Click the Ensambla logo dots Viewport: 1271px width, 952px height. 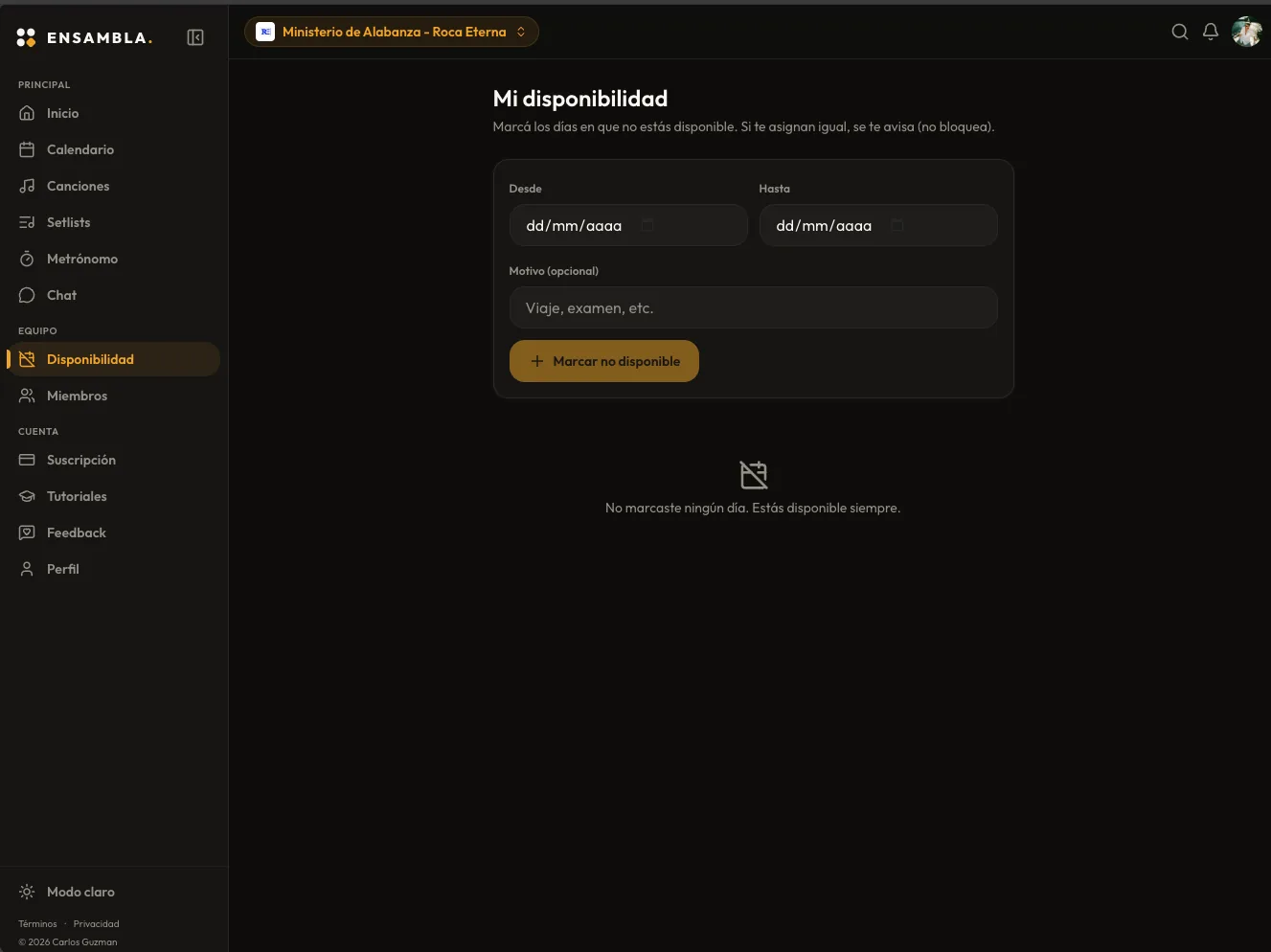pyautogui.click(x=26, y=37)
